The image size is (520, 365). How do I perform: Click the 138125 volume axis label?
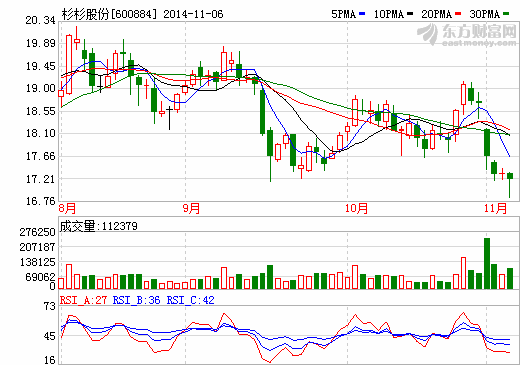(x=37, y=262)
